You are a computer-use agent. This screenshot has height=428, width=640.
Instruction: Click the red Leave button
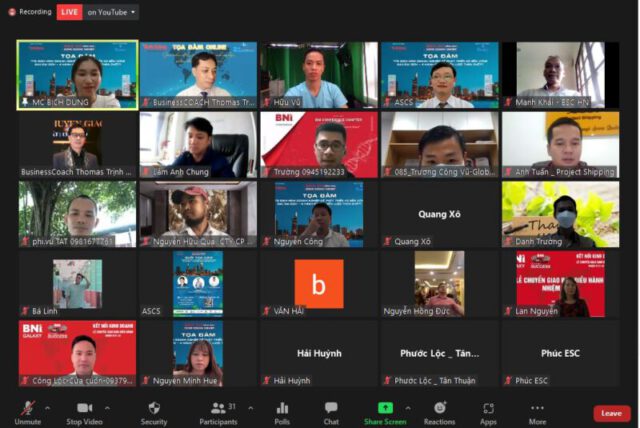[x=611, y=413]
